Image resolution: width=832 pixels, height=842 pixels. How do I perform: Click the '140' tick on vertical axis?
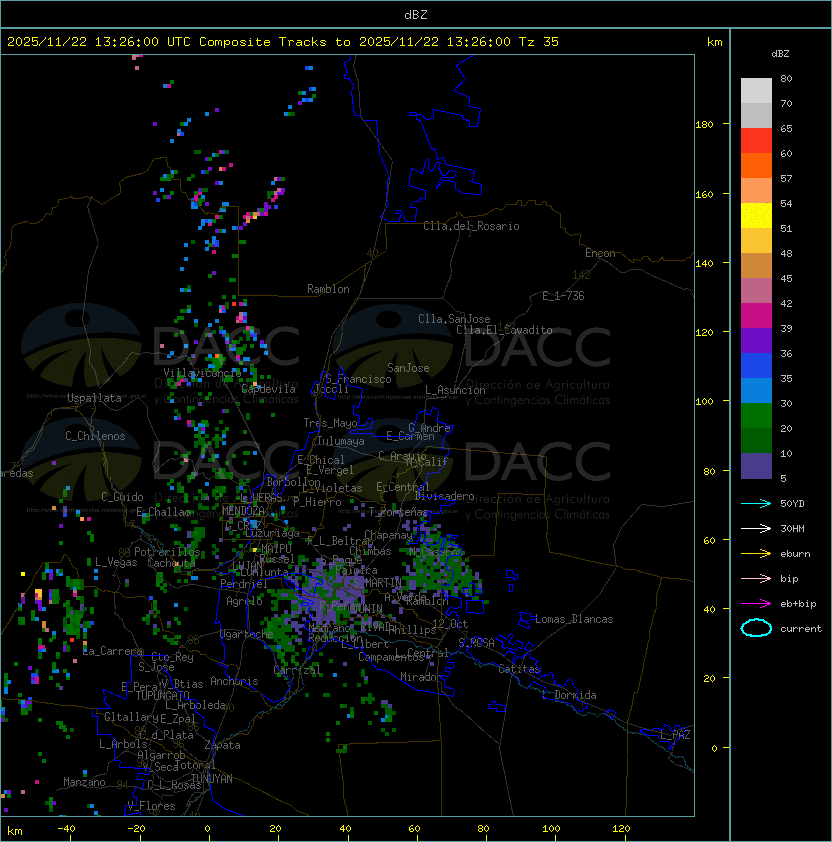click(704, 263)
